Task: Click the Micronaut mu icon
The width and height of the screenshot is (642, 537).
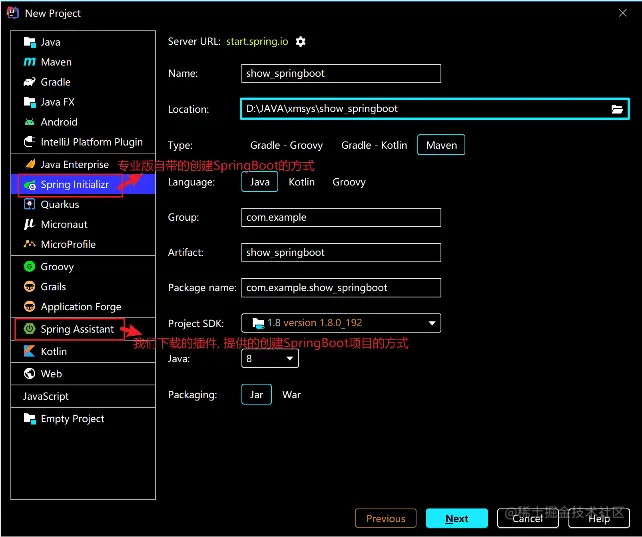Action: tap(29, 224)
